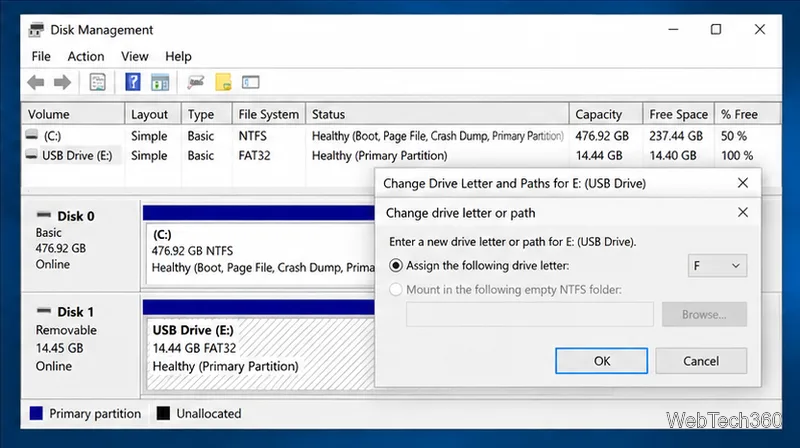The image size is (800, 448).
Task: Click the 476.92 GB capacity cell
Action: 602,136
